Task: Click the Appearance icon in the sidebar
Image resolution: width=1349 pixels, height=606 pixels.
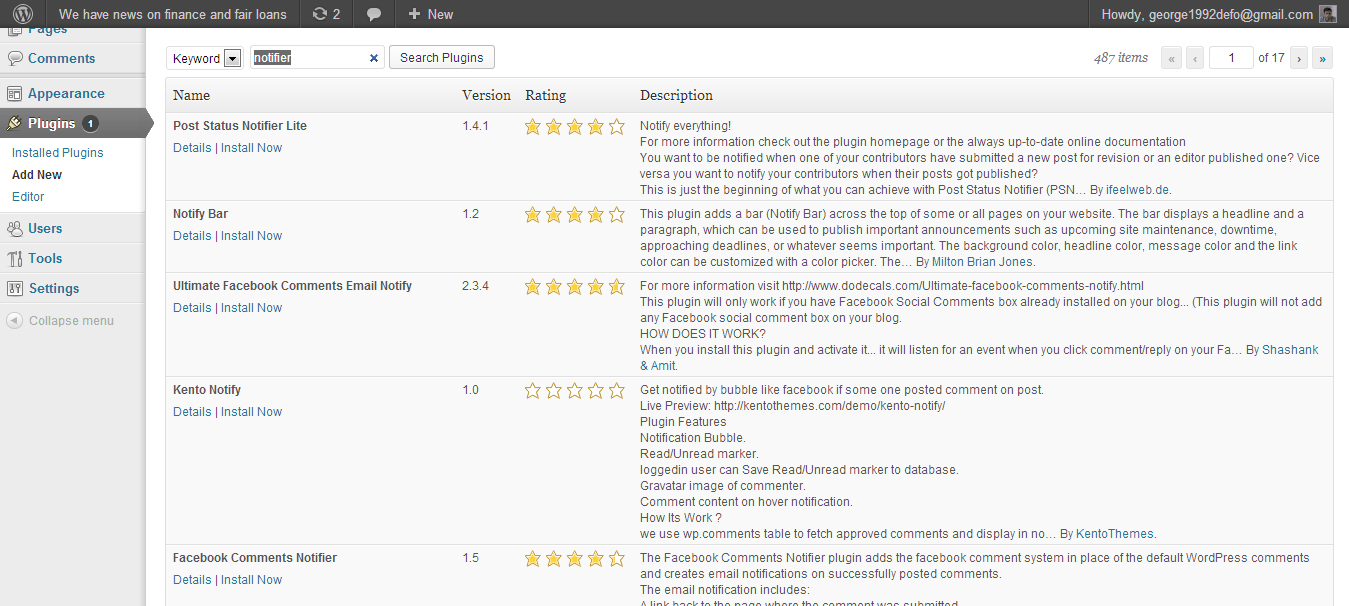Action: [16, 92]
